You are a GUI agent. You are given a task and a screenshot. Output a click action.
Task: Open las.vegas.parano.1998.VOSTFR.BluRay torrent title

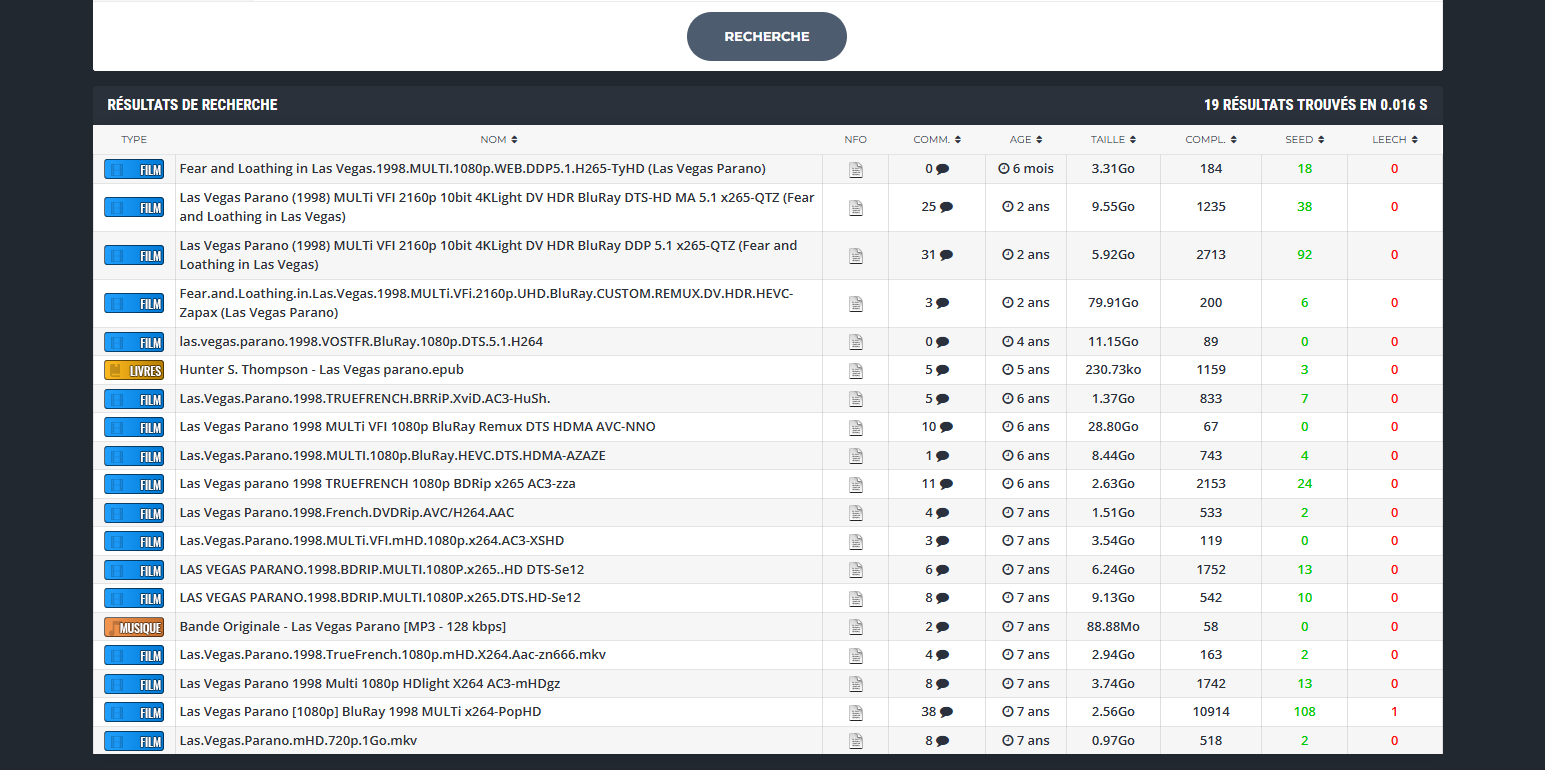click(x=361, y=342)
